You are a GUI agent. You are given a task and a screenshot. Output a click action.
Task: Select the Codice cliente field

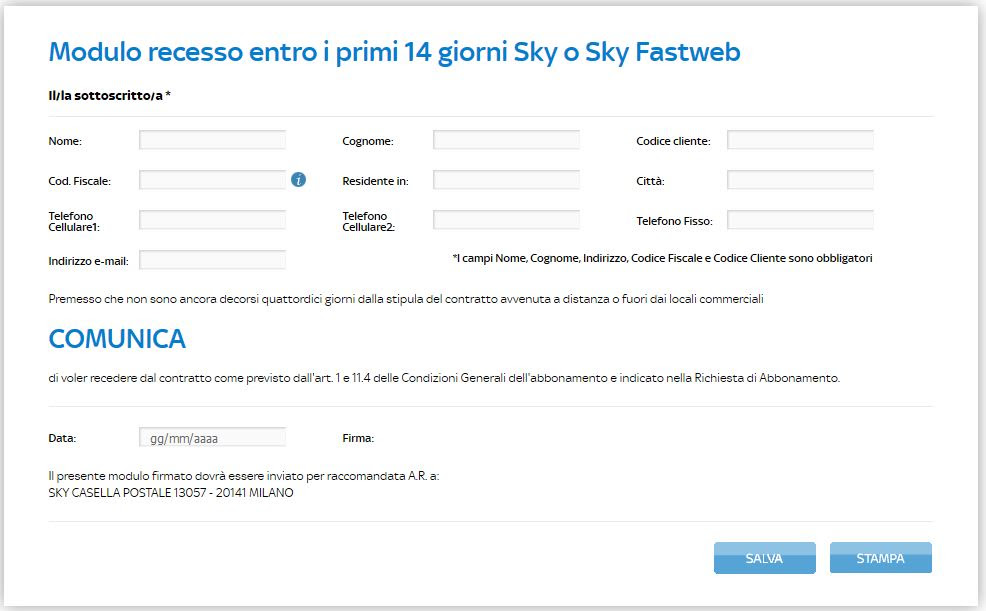coord(800,139)
